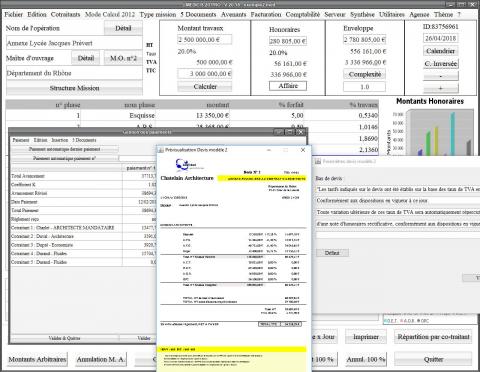The height and width of the screenshot is (372, 480).
Task: Click the minus stepper button under C. Inversée
Action: click(x=441, y=76)
